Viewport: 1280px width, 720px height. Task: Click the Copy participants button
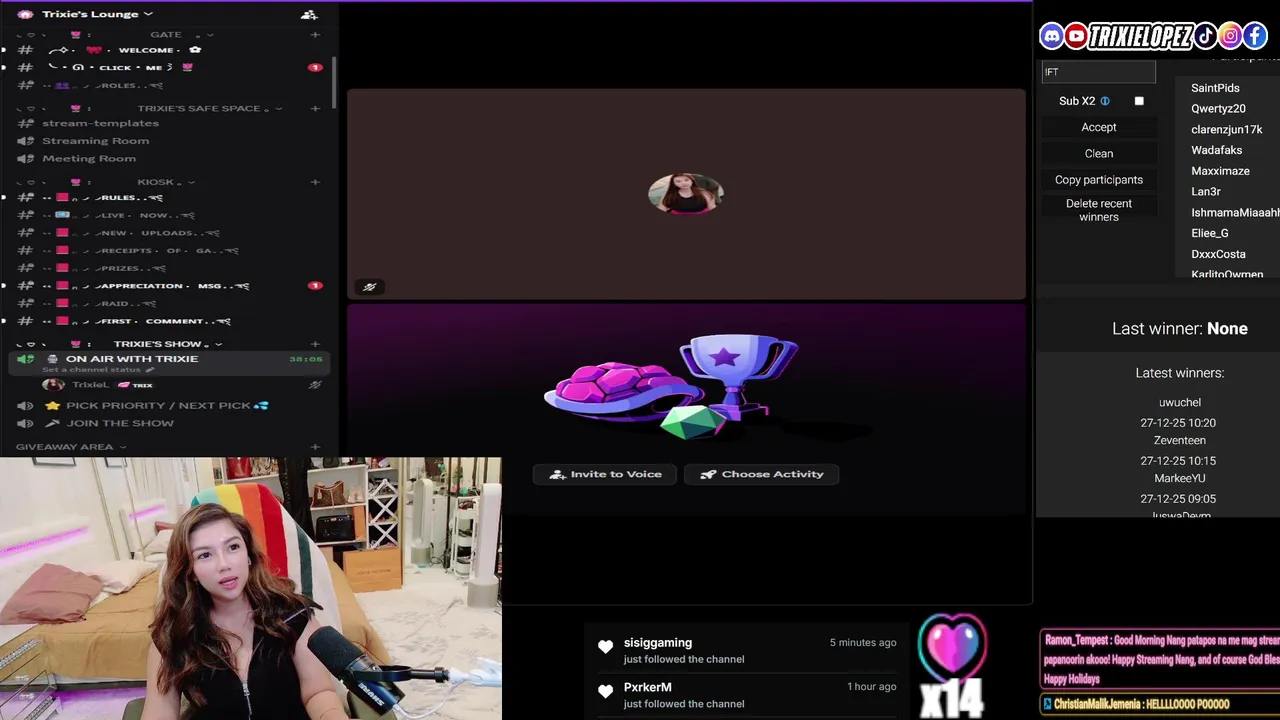(x=1099, y=180)
